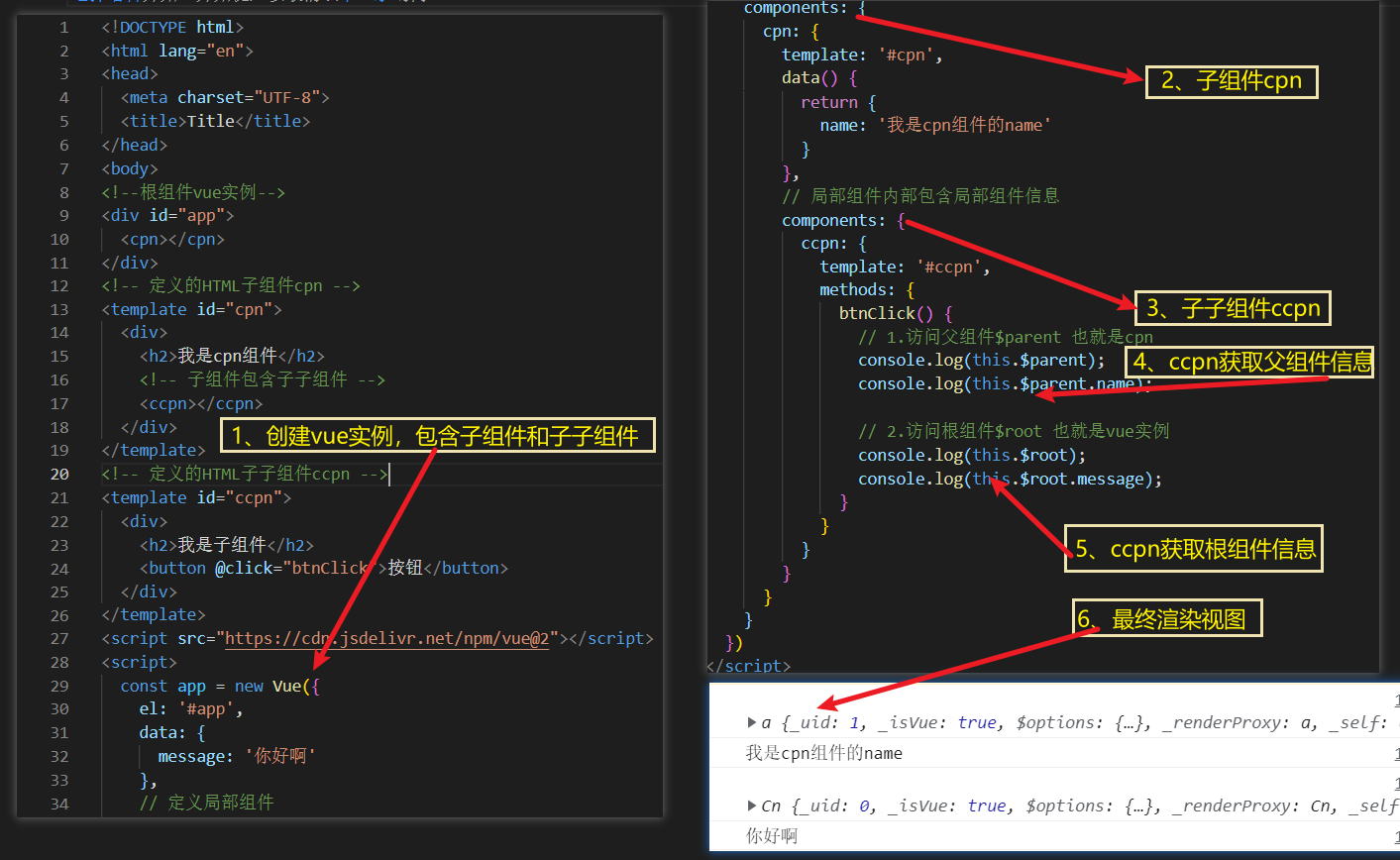Click the comment '1.访问父组件$parent 也就是cpn'
Image resolution: width=1400 pixels, height=860 pixels.
pos(1006,337)
